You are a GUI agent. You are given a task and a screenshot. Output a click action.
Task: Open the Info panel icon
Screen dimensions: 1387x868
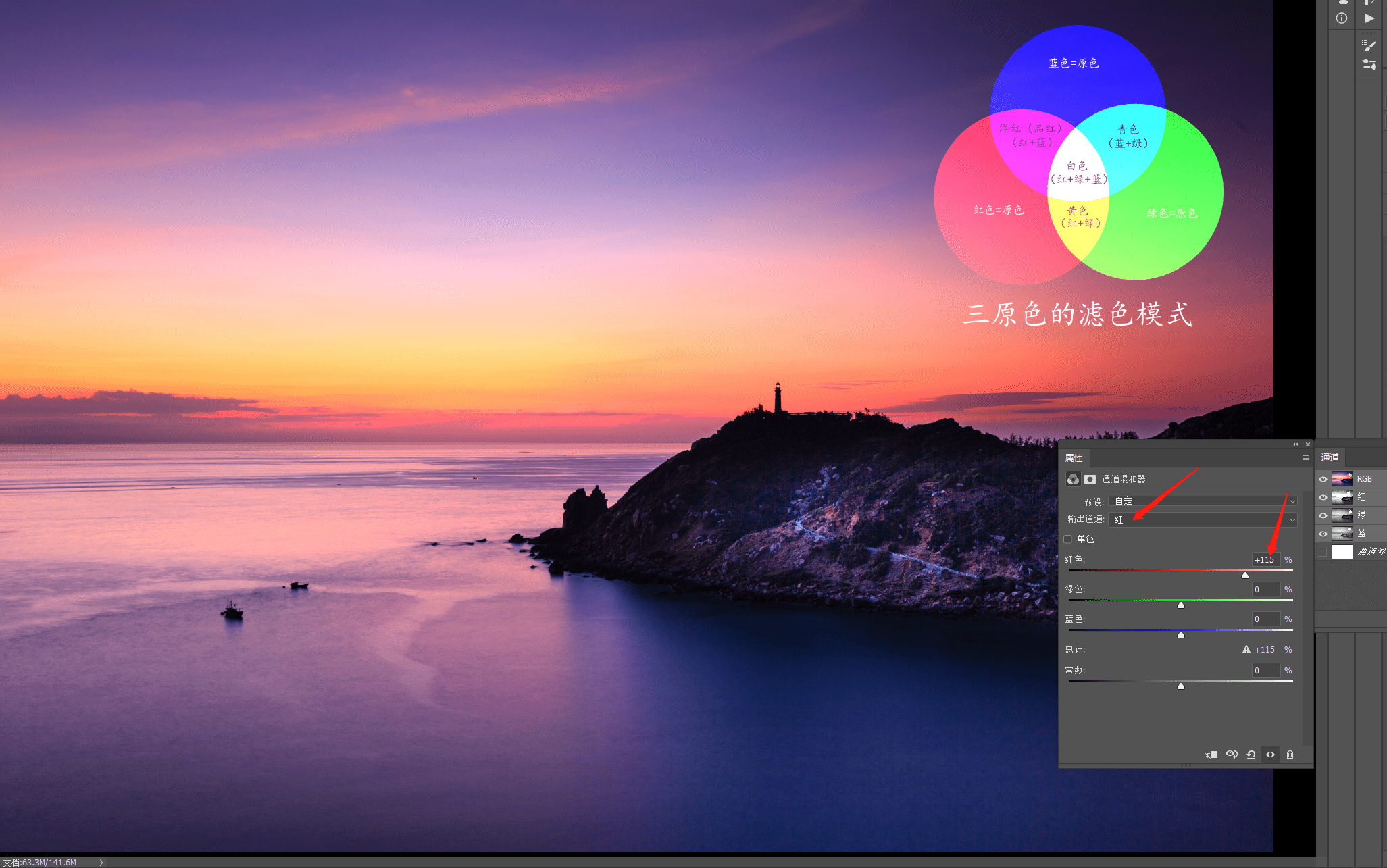point(1342,18)
